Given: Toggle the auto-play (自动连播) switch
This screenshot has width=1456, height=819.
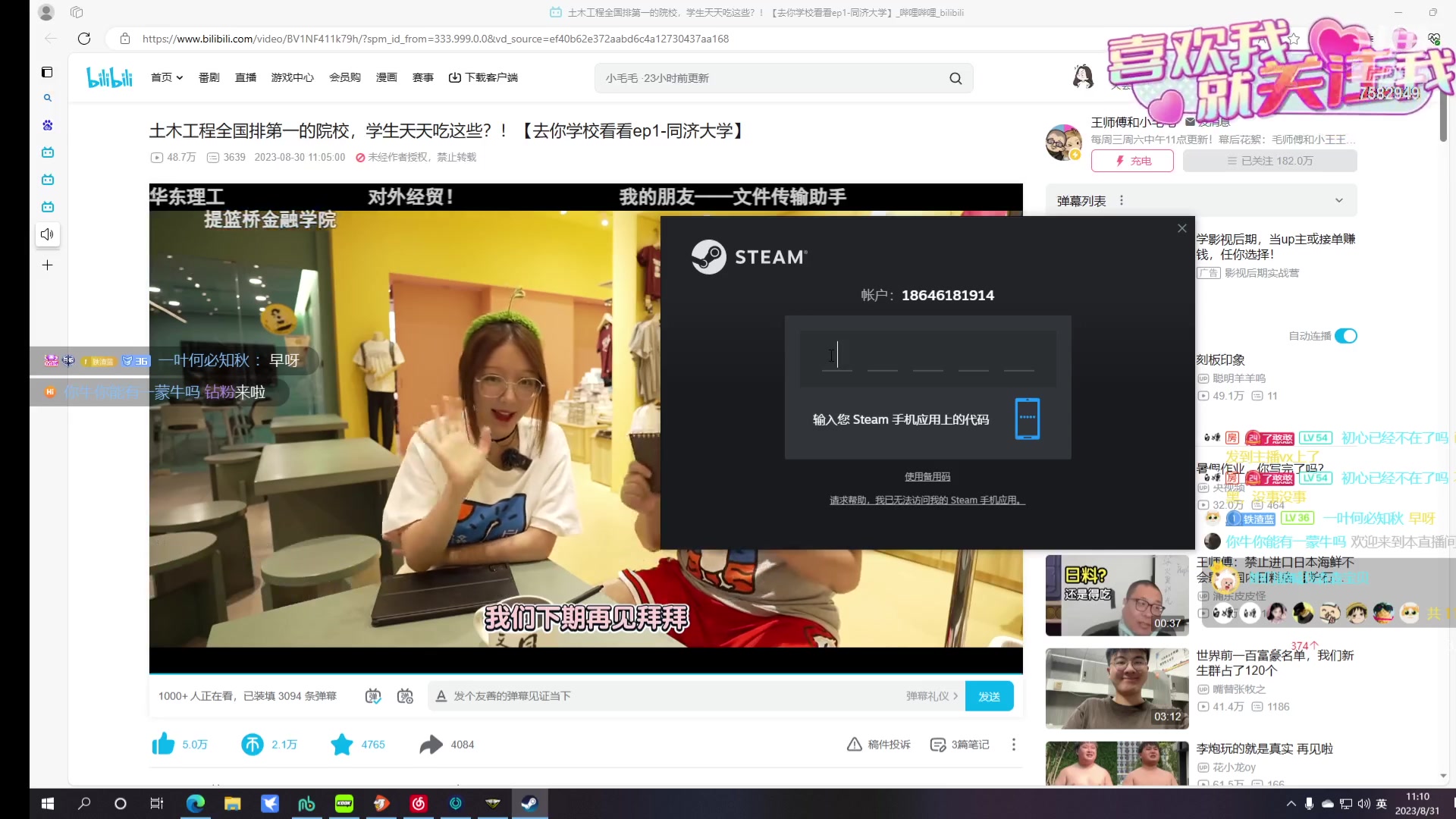Looking at the screenshot, I should click(1346, 336).
